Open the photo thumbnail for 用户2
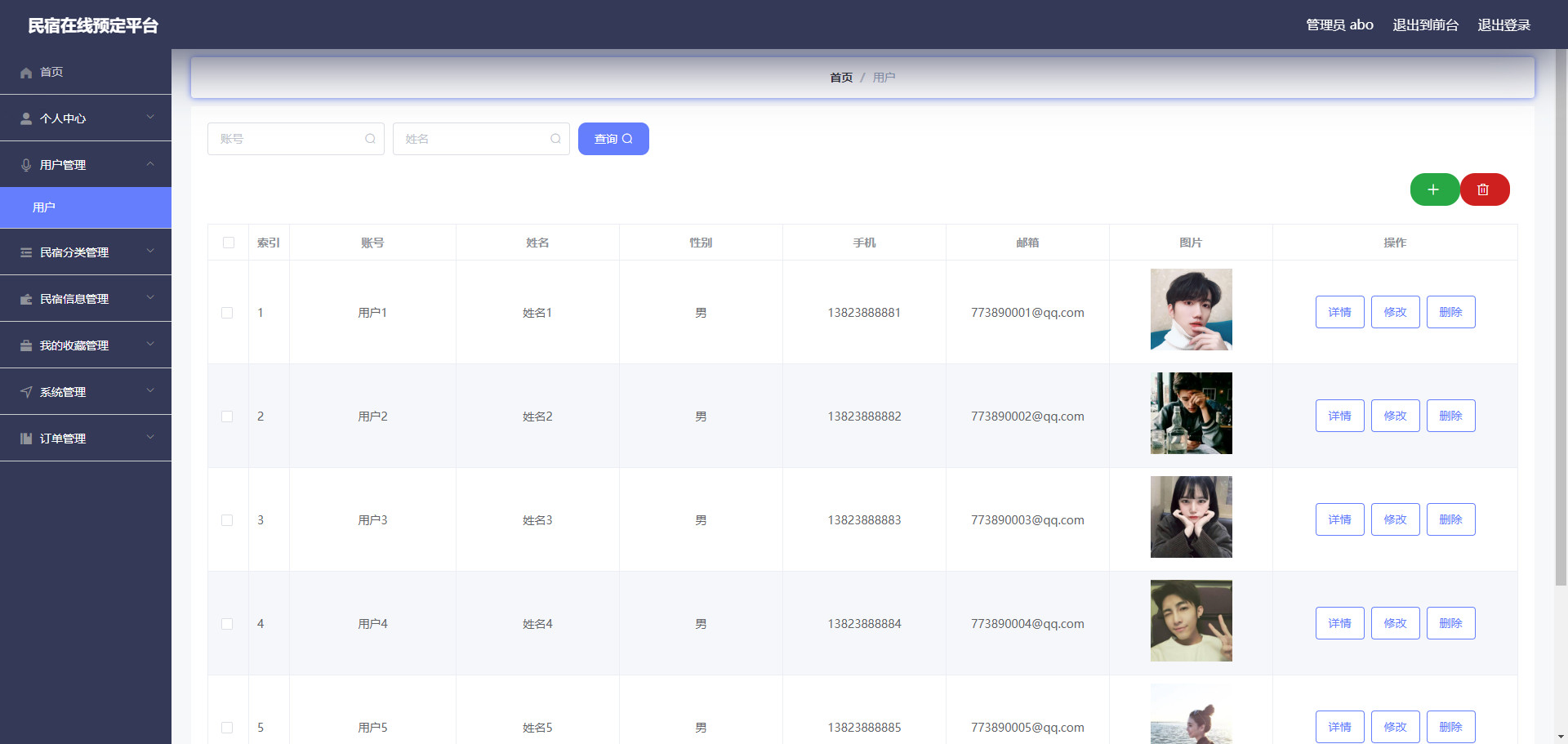 1192,413
